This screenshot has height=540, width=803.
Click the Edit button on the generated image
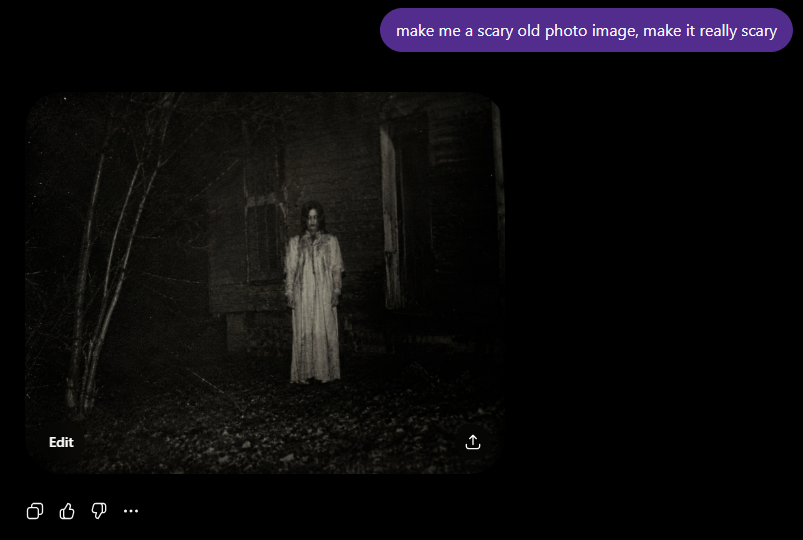click(x=61, y=442)
